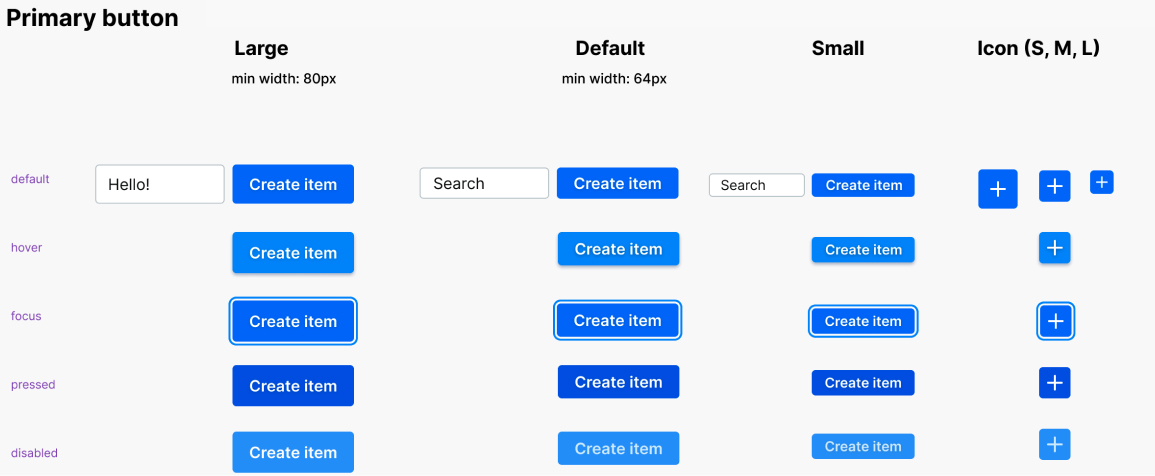Click the large default-state Create item button
The image size is (1155, 476).
[x=293, y=184]
